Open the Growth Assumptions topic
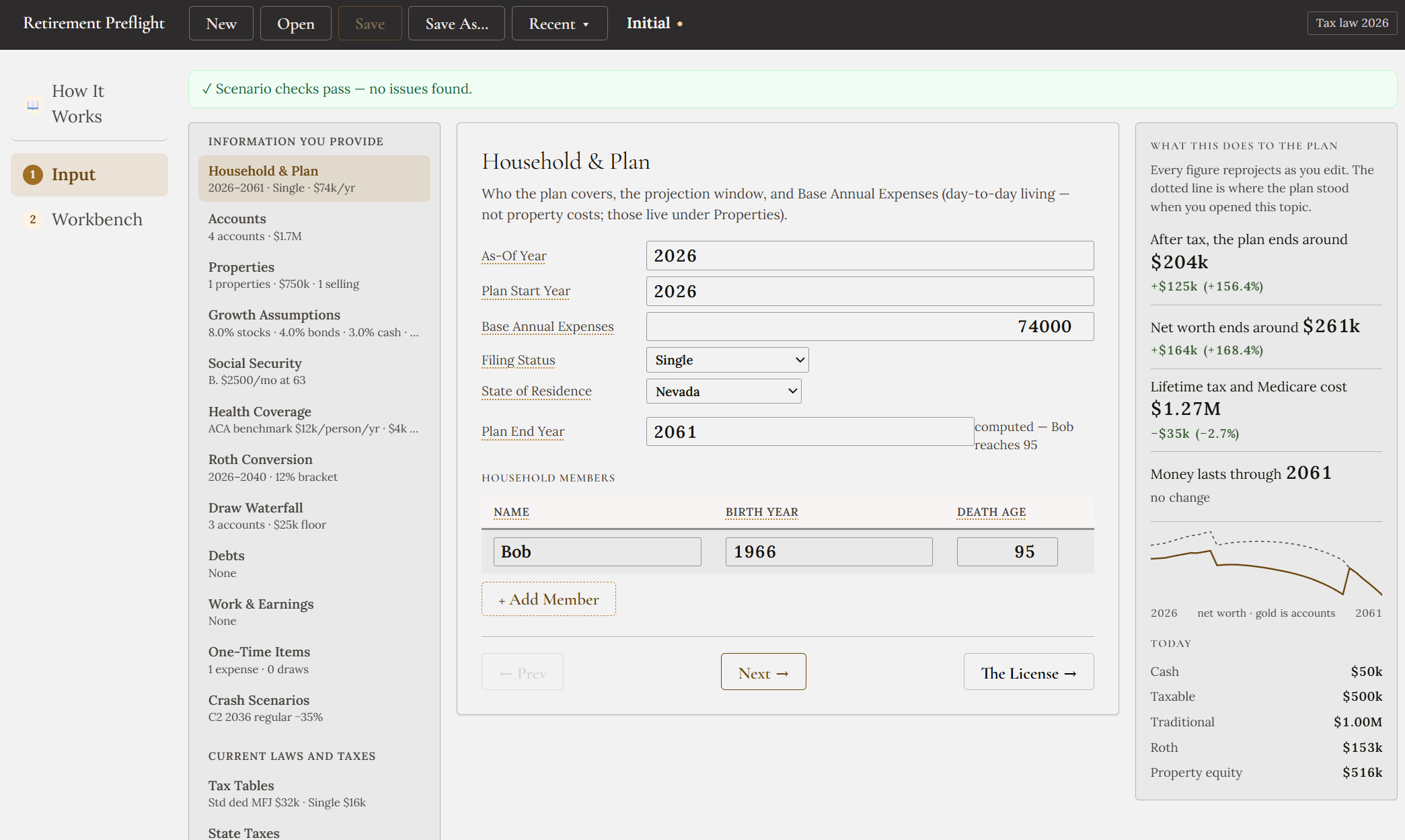This screenshot has height=840, width=1405. (314, 323)
